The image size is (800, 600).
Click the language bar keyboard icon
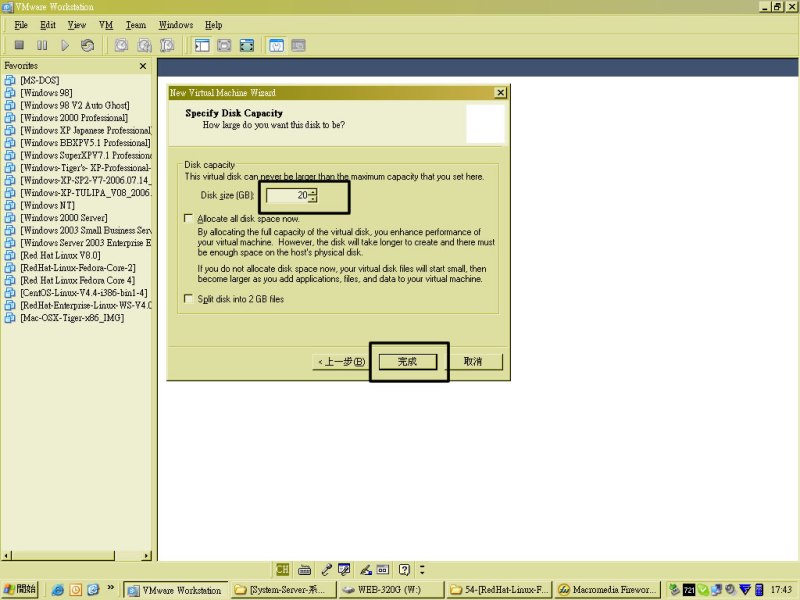pos(305,569)
